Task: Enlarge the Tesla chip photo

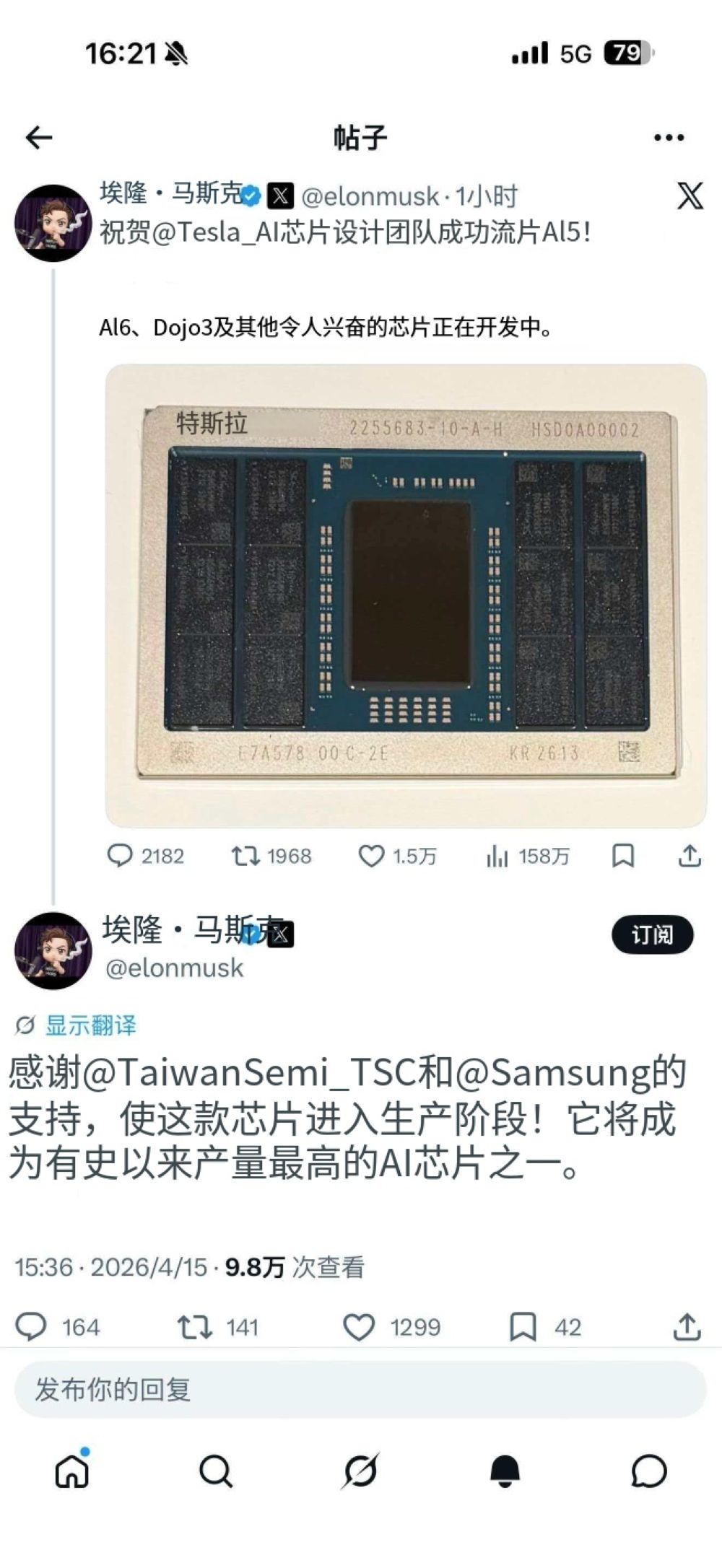Action: click(x=406, y=595)
